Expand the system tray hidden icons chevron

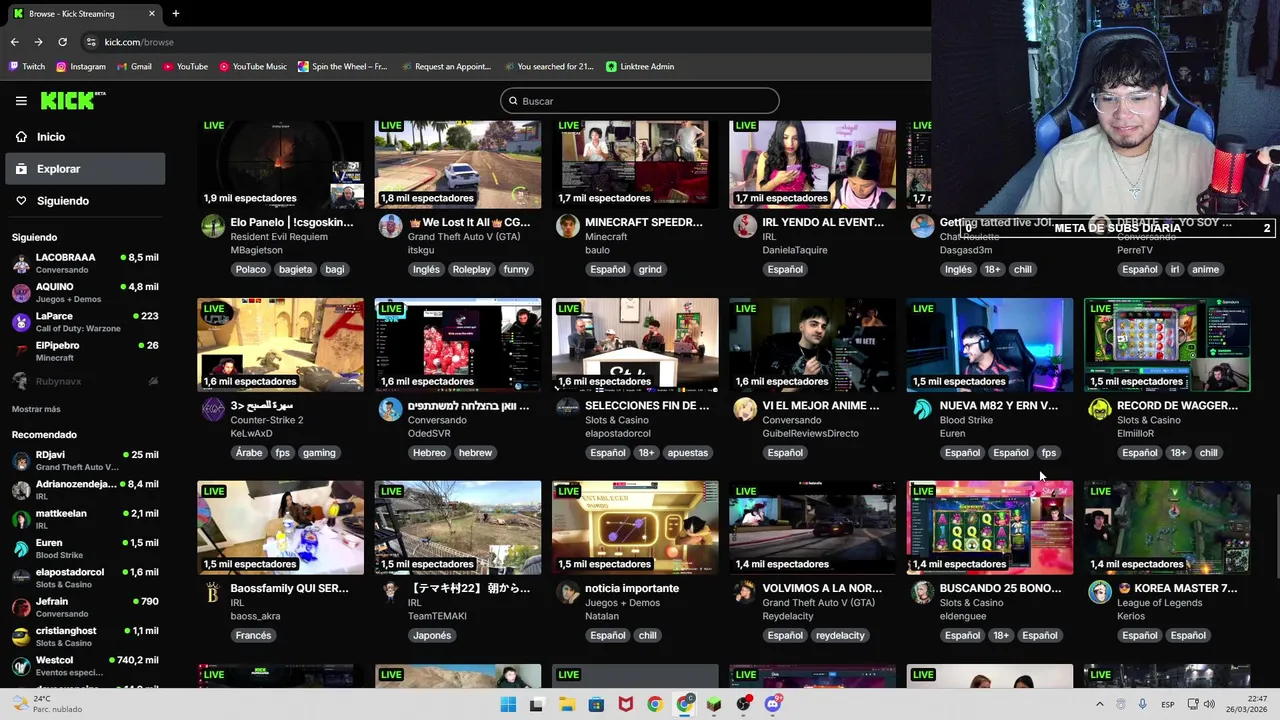point(1099,704)
